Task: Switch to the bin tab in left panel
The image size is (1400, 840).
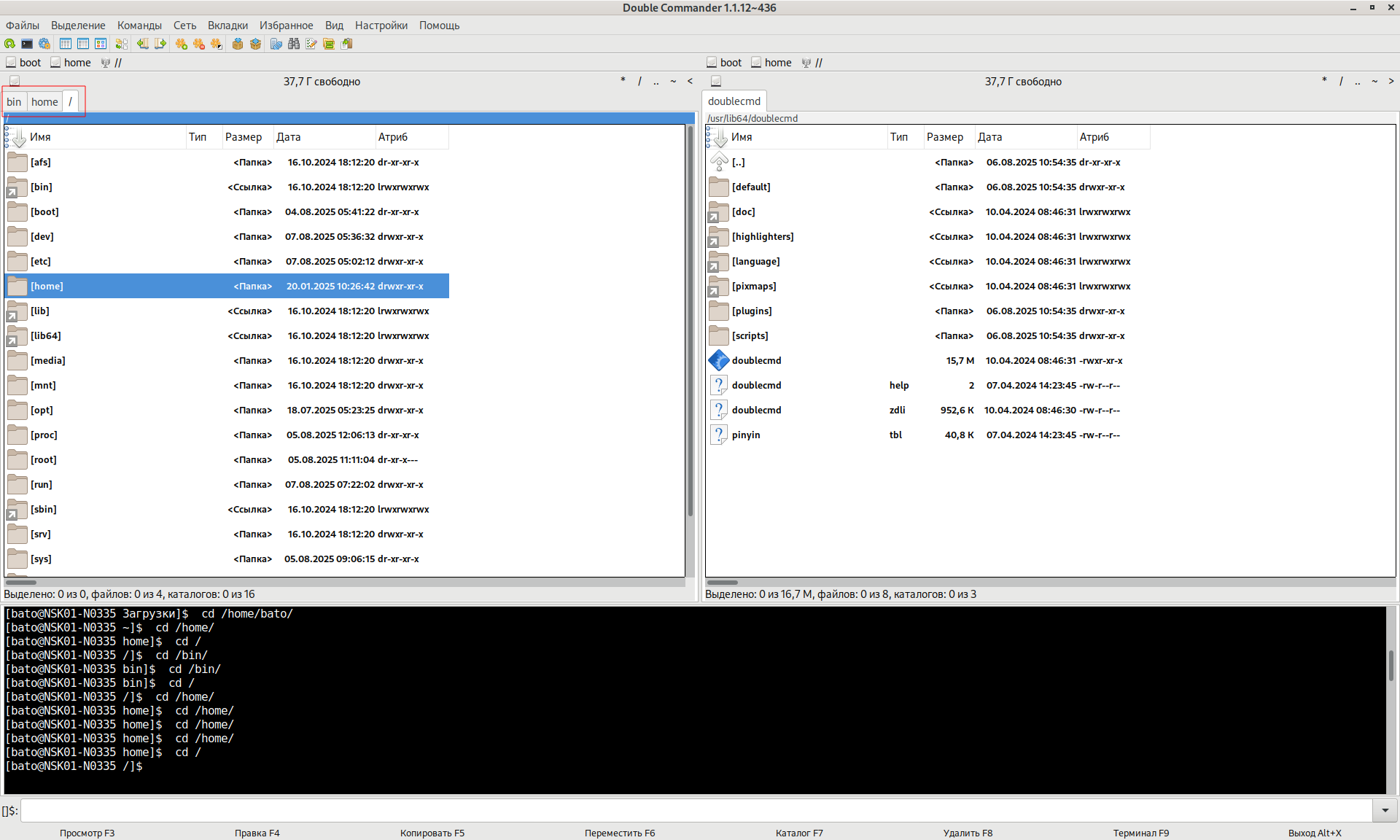Action: point(14,102)
